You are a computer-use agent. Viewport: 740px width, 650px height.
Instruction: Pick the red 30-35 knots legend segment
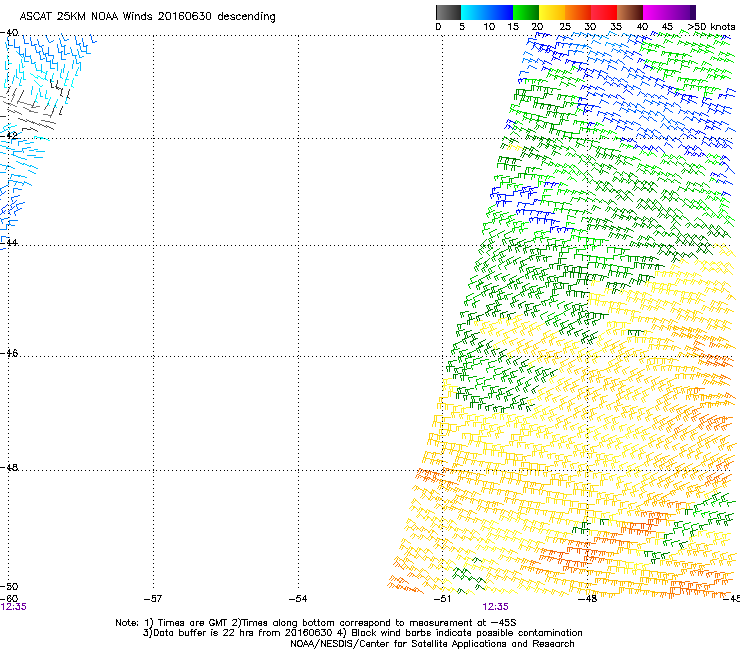(604, 12)
